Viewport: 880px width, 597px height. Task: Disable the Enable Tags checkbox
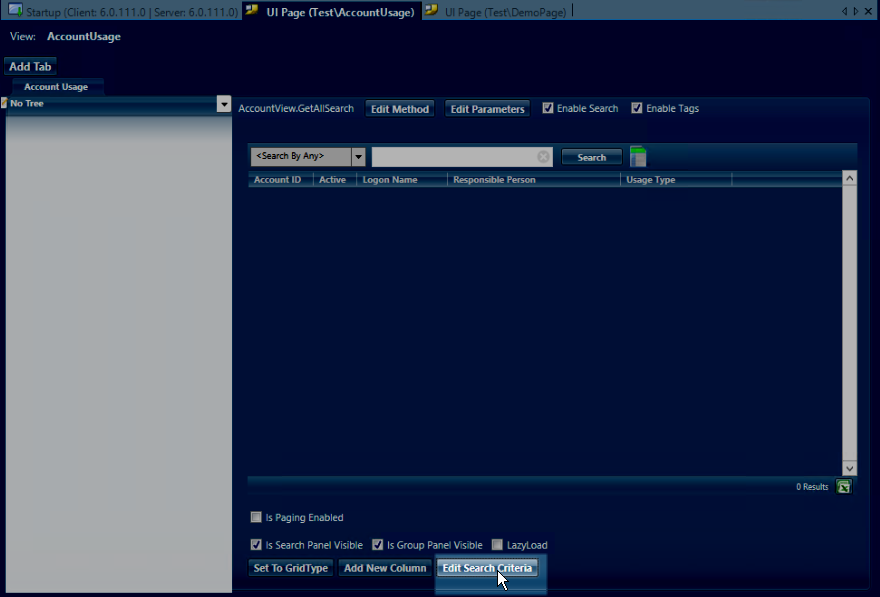click(x=637, y=108)
